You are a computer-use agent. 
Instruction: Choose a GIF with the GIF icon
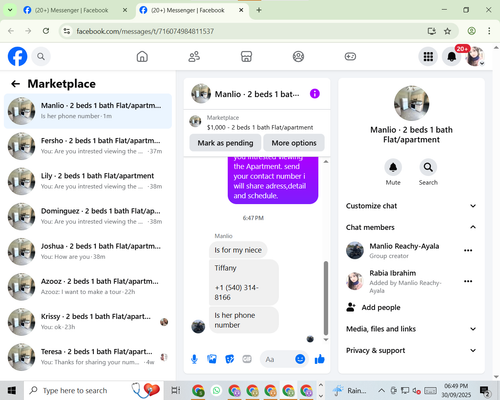tap(247, 359)
